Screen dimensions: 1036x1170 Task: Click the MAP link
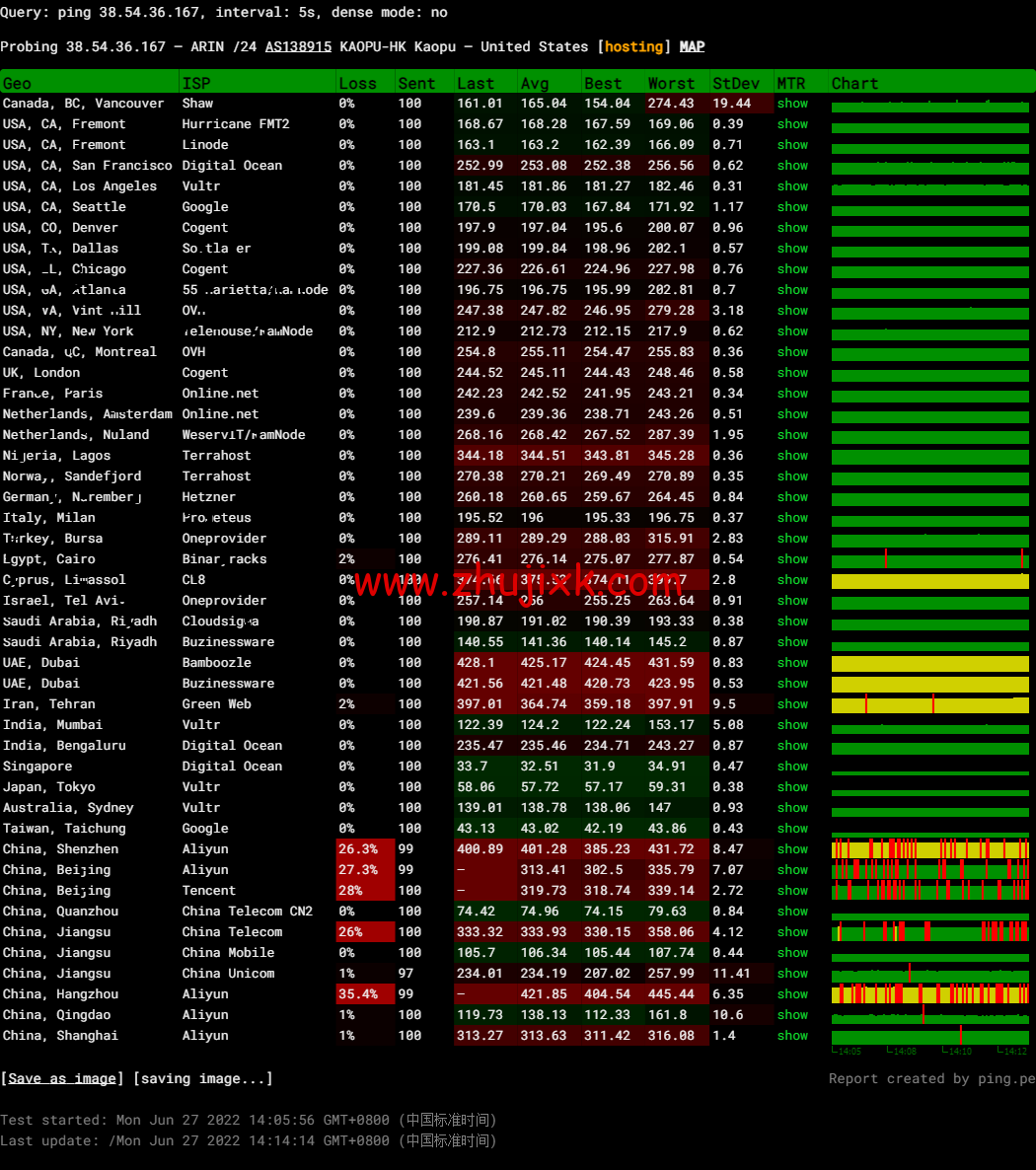click(x=692, y=47)
